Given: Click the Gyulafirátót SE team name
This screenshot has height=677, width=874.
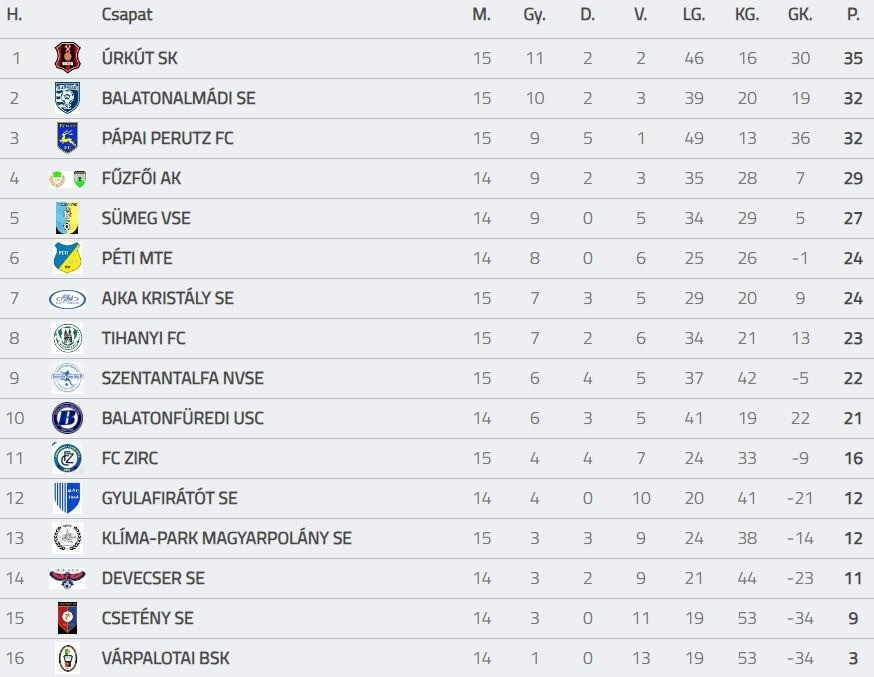Looking at the screenshot, I should tap(169, 498).
